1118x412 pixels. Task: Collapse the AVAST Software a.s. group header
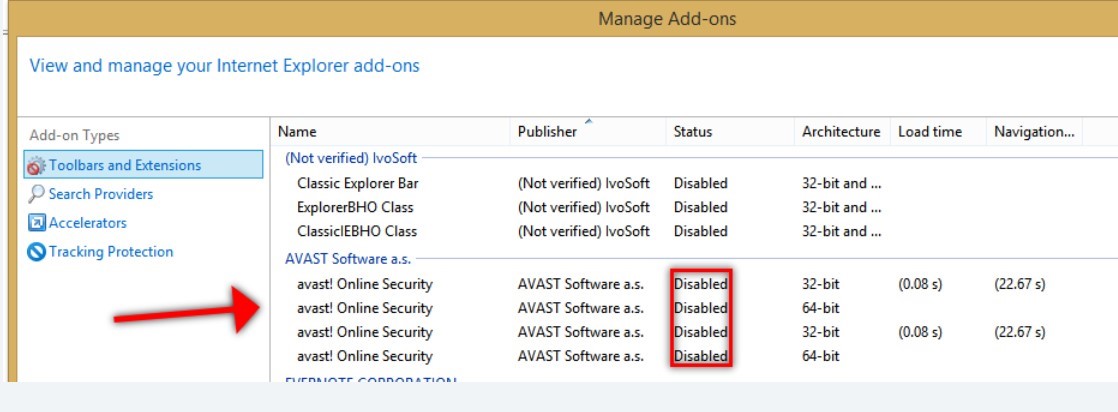point(348,259)
